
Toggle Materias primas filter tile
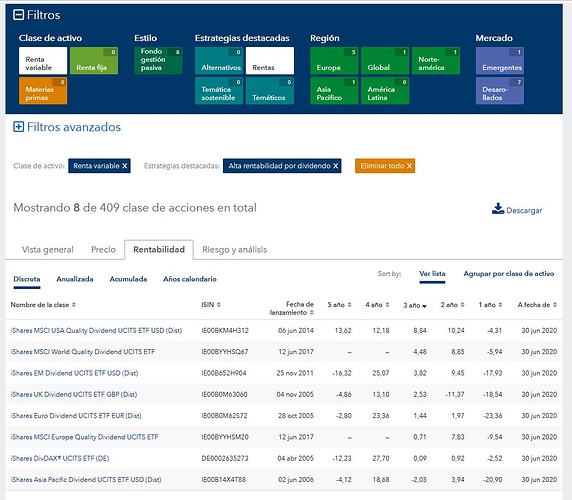[x=43, y=91]
